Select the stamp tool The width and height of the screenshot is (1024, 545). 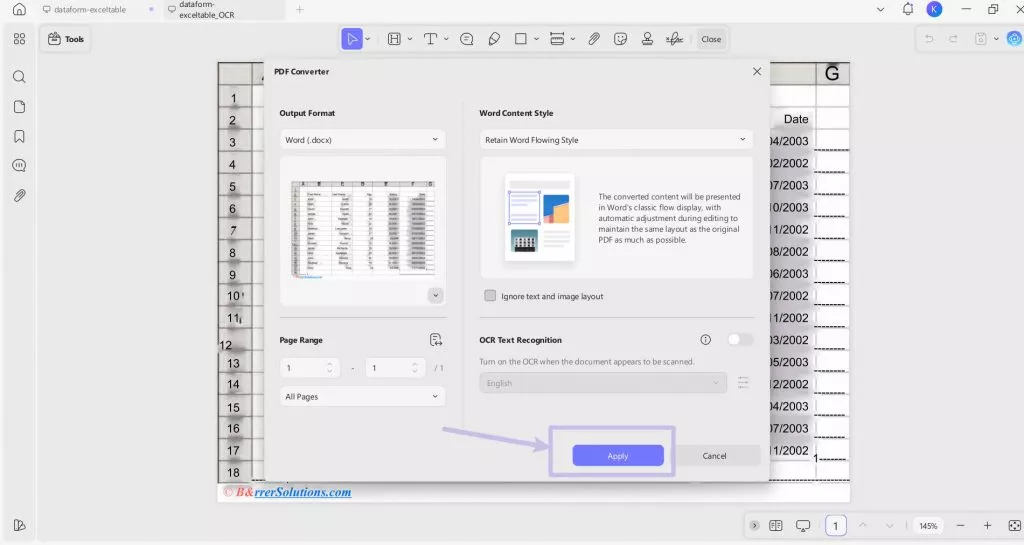click(647, 39)
